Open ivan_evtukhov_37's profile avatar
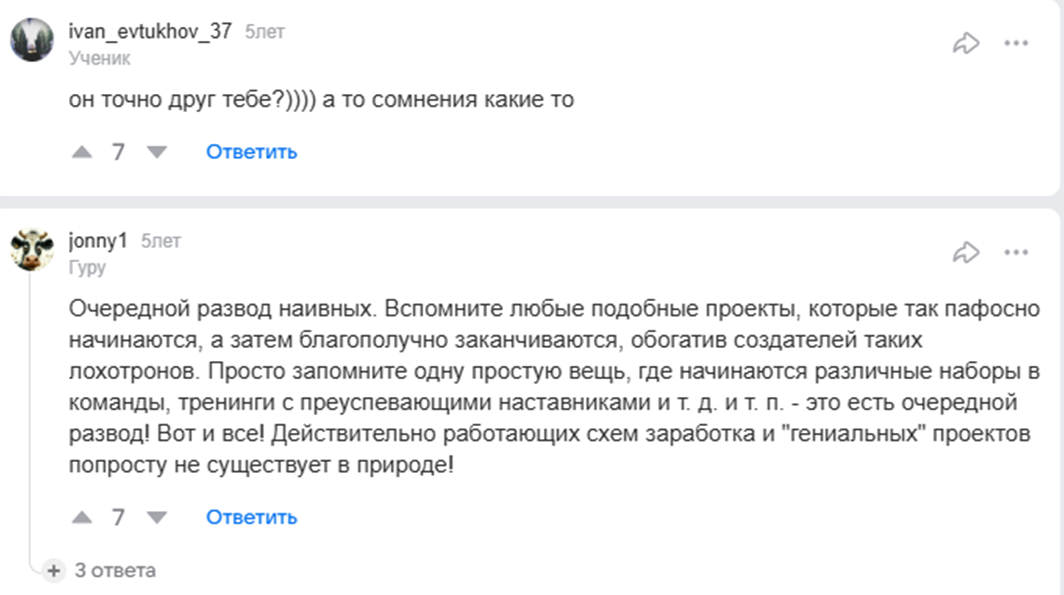Screen dimensions: 1064x595 pyautogui.click(x=32, y=41)
